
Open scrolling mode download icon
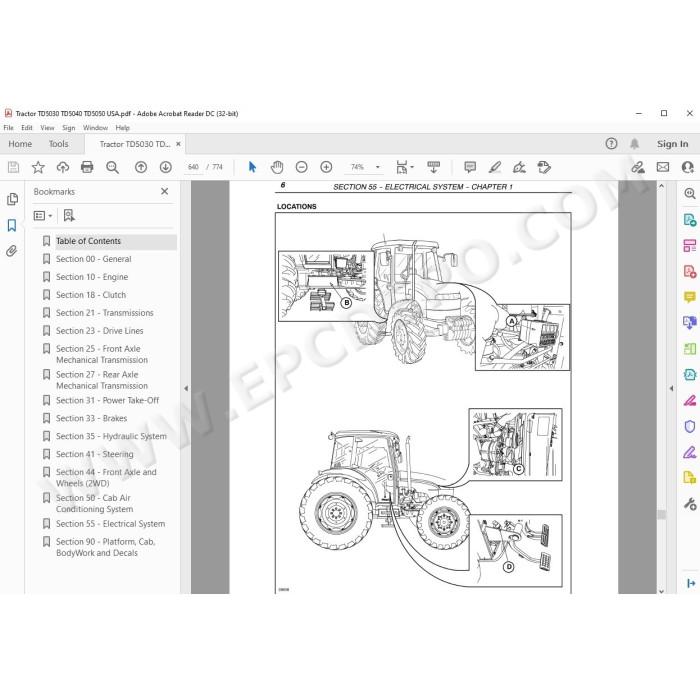click(433, 167)
